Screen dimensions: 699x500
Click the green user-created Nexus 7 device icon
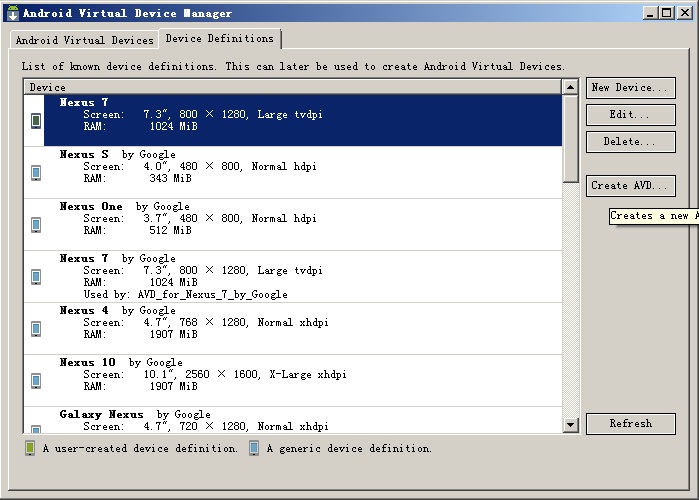coord(36,121)
